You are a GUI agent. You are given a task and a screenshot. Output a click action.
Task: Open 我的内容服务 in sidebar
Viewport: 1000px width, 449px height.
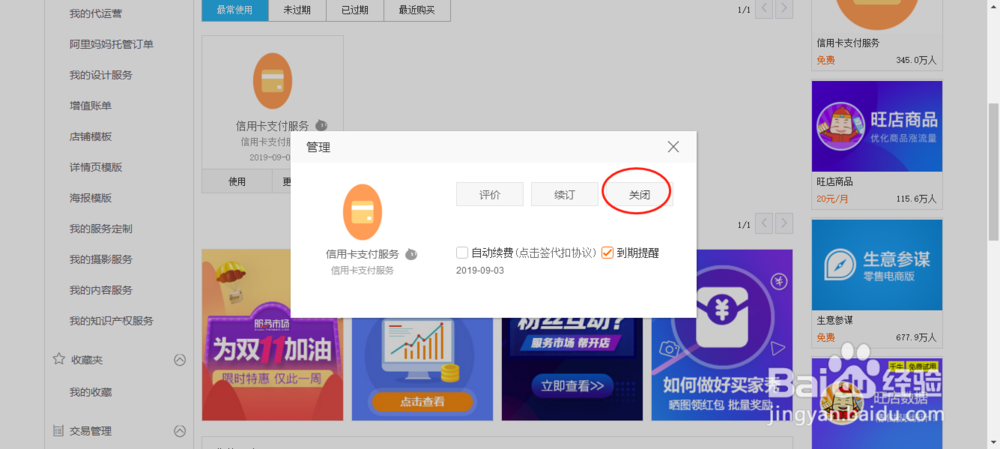(x=101, y=290)
